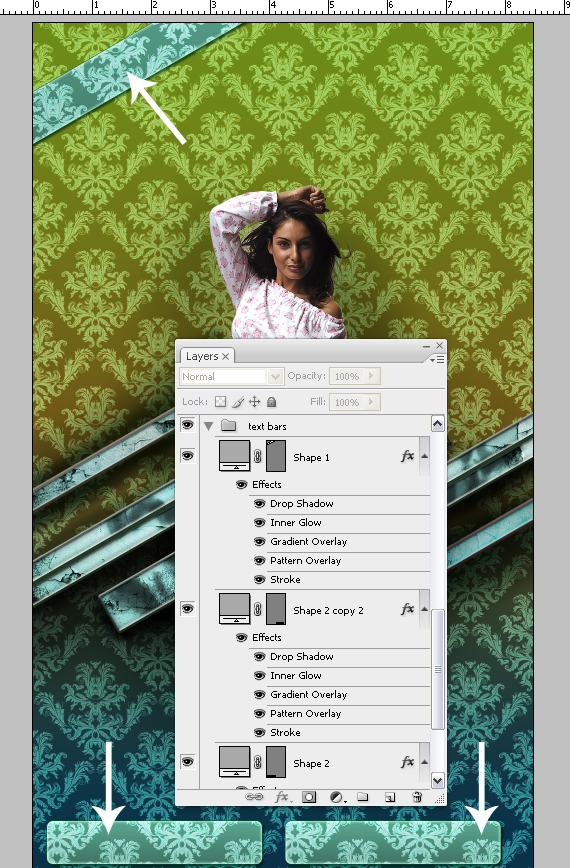Collapse the text bars group triangle
The image size is (570, 868).
point(209,426)
